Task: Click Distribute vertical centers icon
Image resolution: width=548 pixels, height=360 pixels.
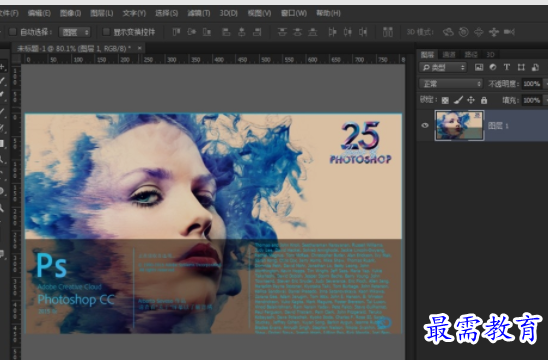Action: (x=297, y=32)
